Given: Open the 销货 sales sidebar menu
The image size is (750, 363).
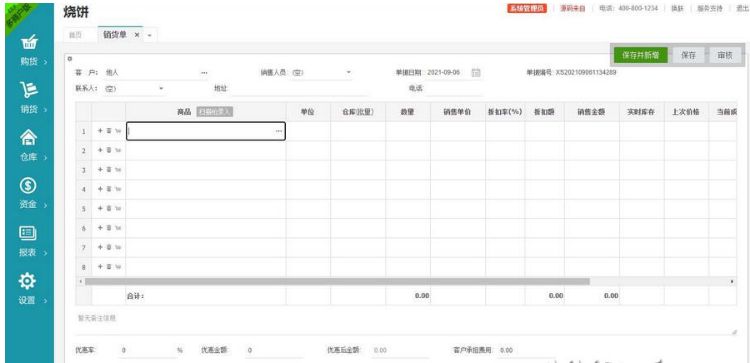Looking at the screenshot, I should (x=30, y=98).
